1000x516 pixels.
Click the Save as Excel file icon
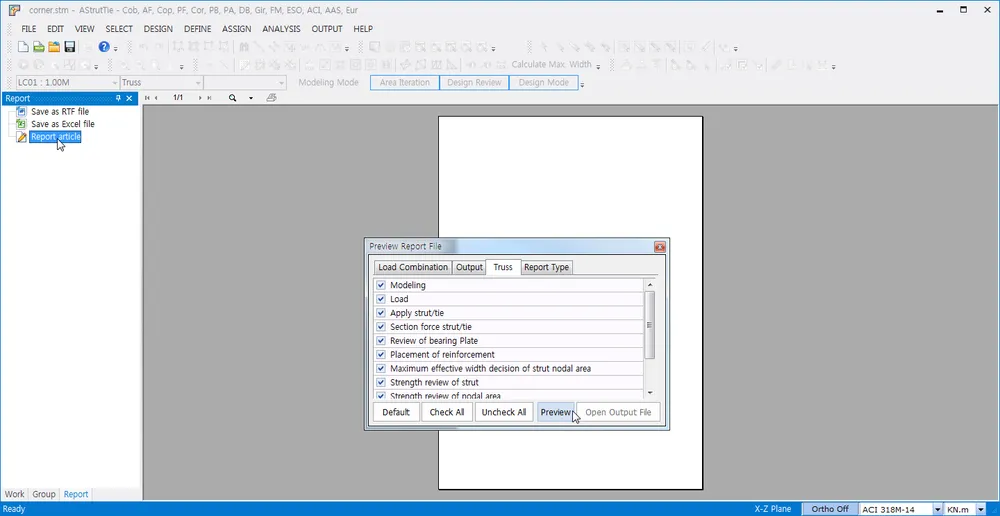[22, 124]
